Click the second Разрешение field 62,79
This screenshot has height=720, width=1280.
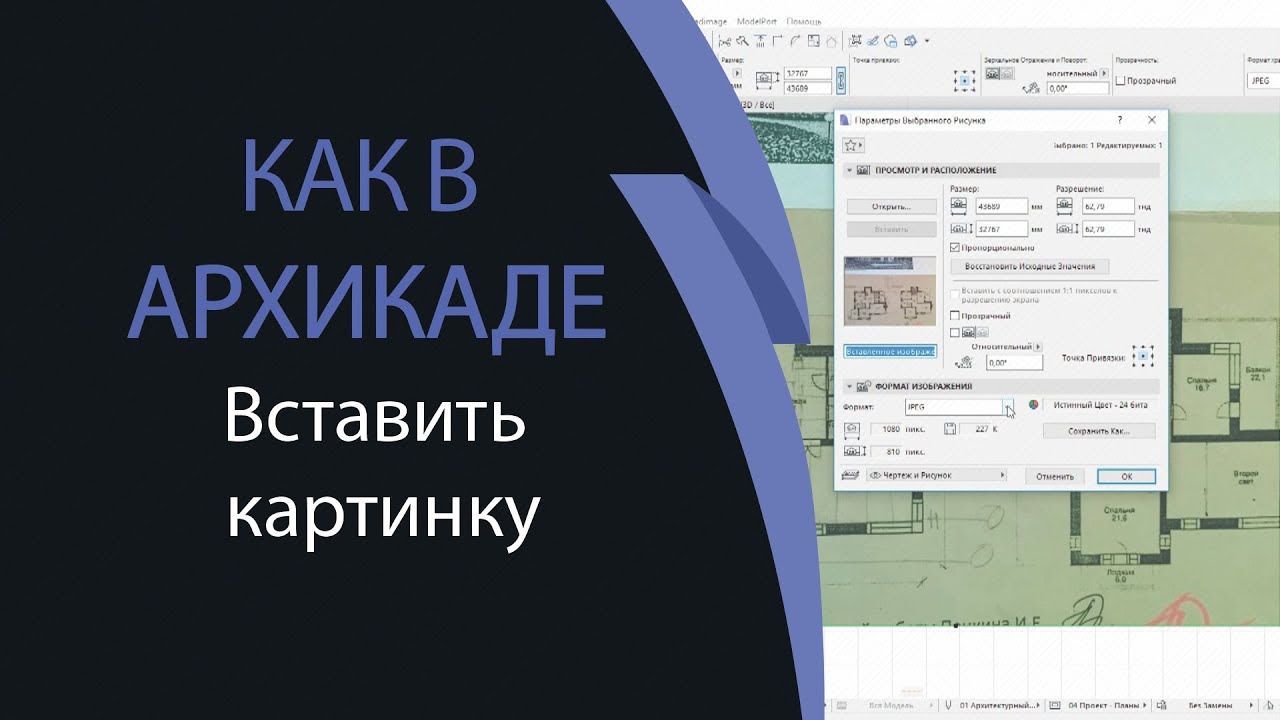1108,229
